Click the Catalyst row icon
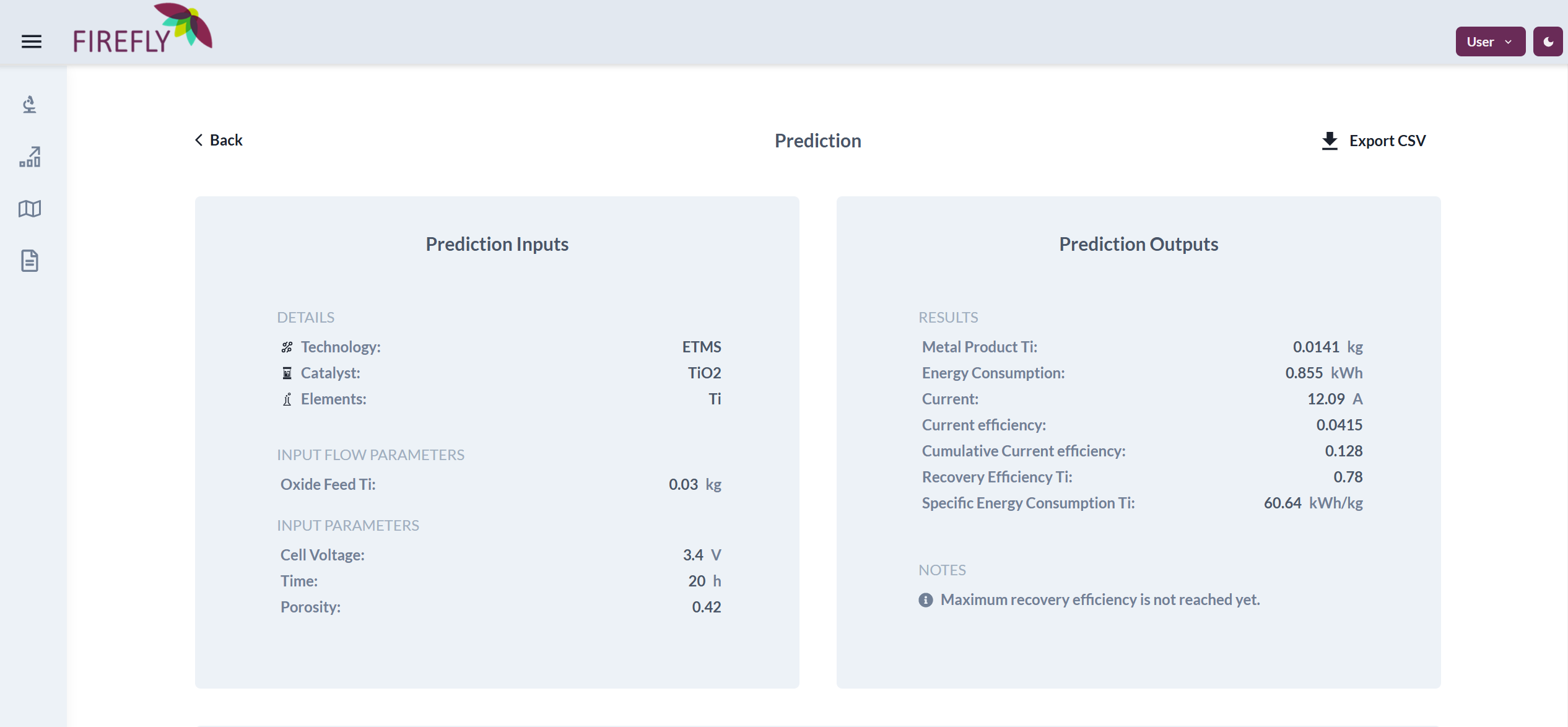This screenshot has height=727, width=1568. [287, 373]
